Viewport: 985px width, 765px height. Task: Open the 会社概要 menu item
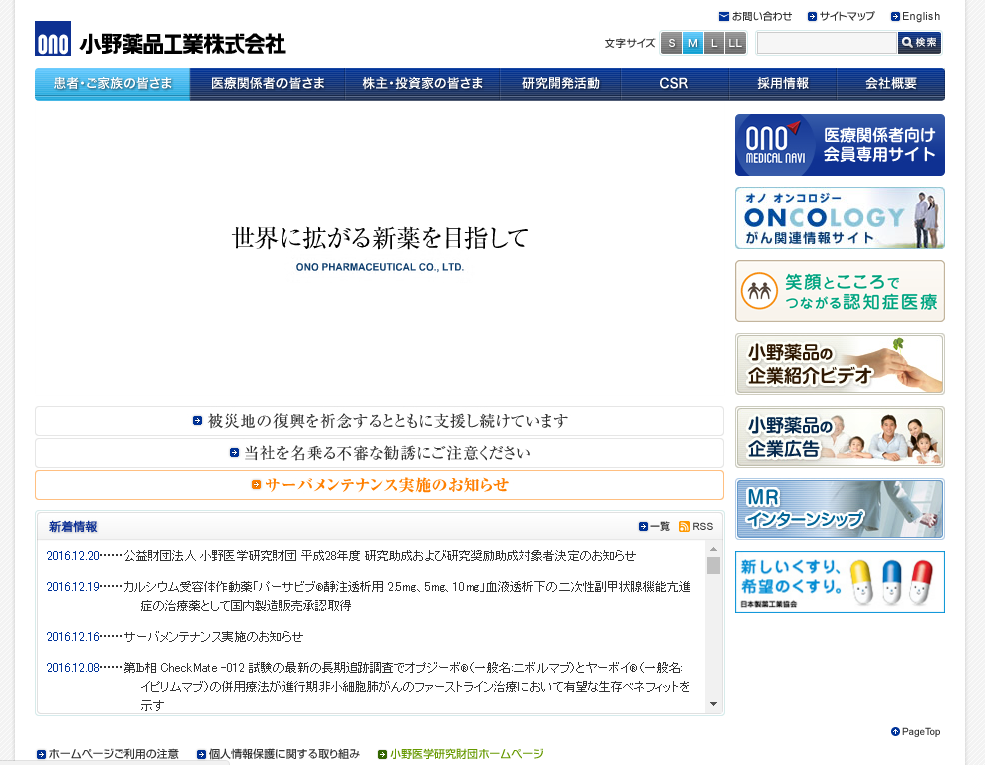tap(891, 84)
